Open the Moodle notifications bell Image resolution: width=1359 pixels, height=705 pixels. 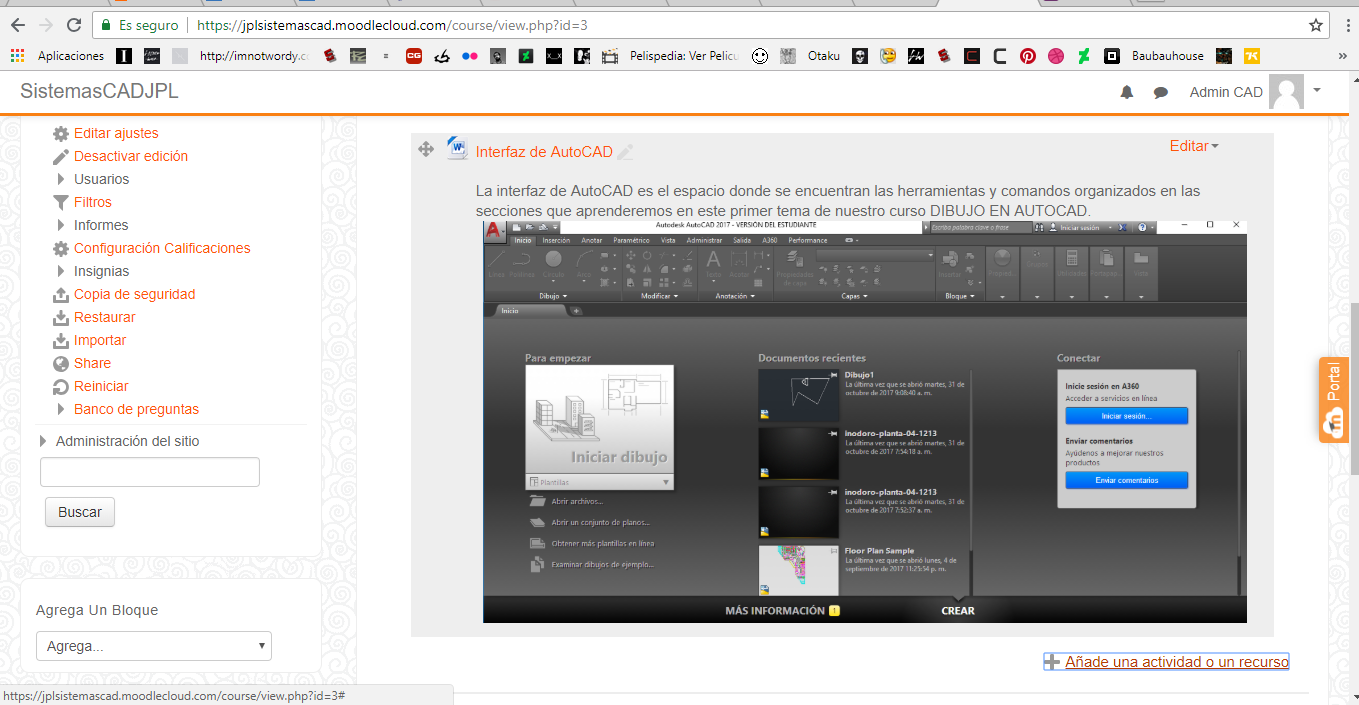[x=1127, y=92]
